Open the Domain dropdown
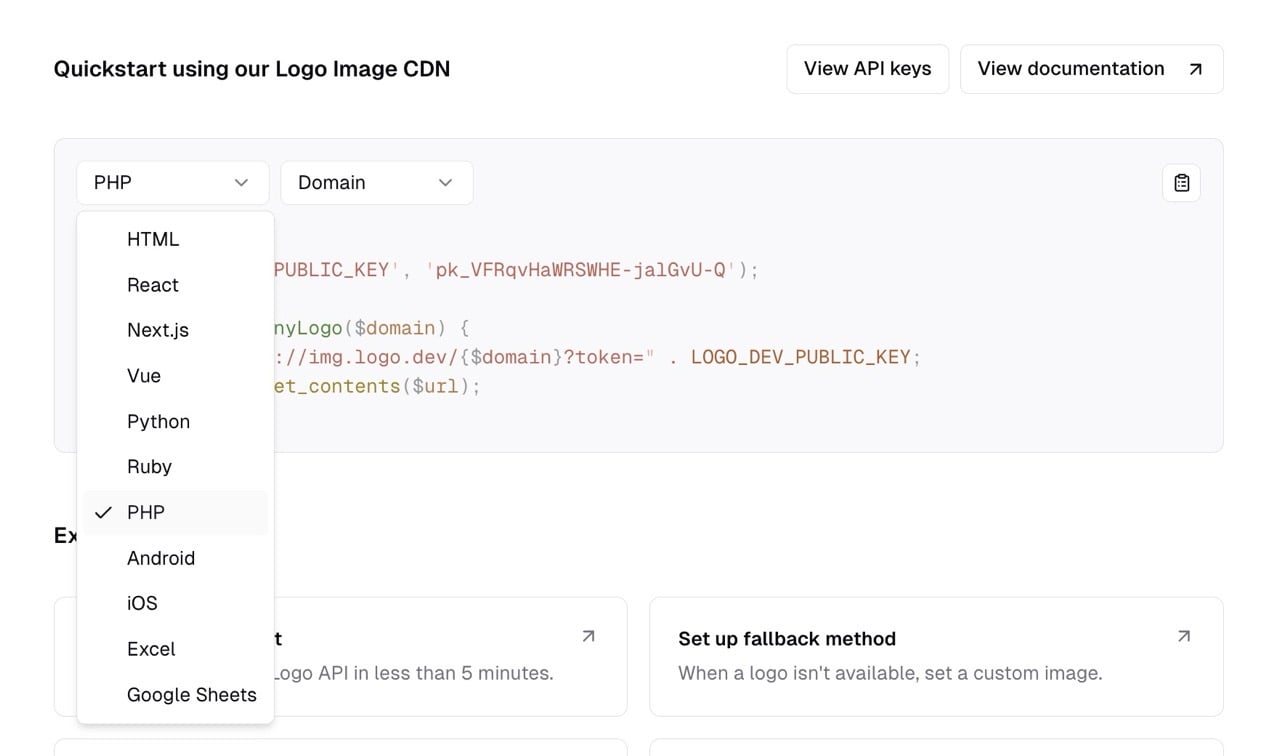The height and width of the screenshot is (756, 1280). 376,183
